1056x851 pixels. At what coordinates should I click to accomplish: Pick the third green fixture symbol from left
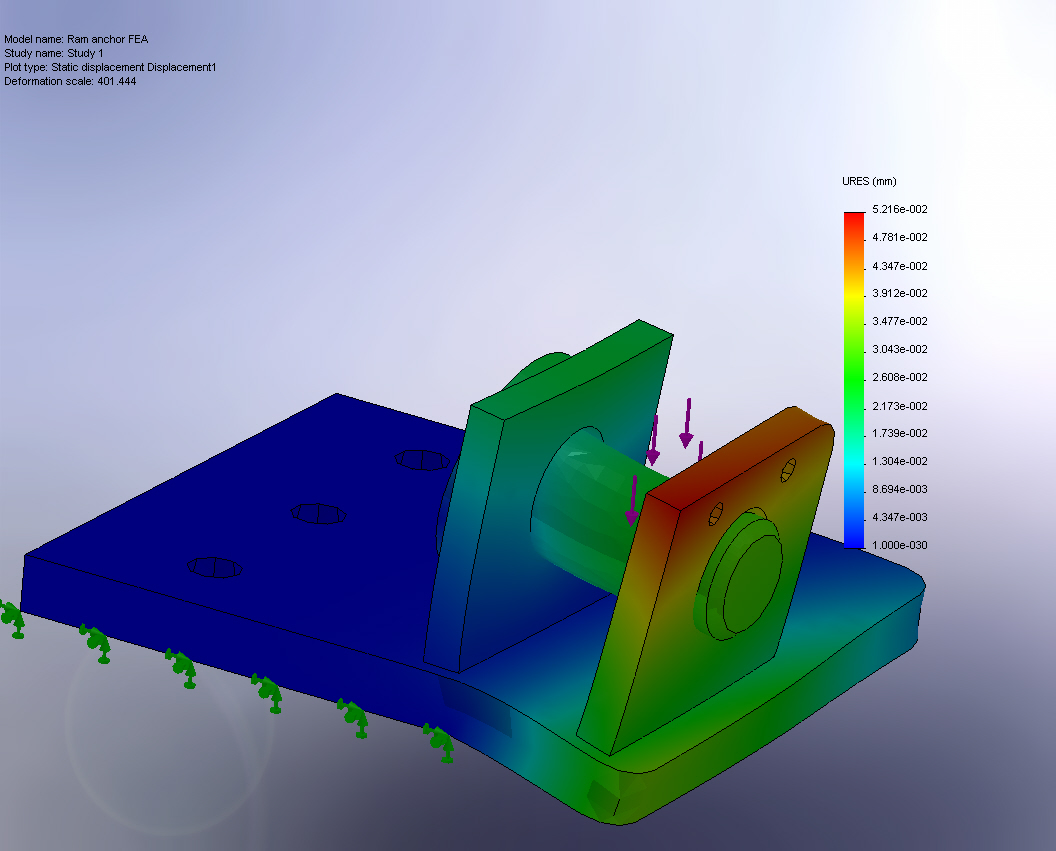click(x=182, y=667)
